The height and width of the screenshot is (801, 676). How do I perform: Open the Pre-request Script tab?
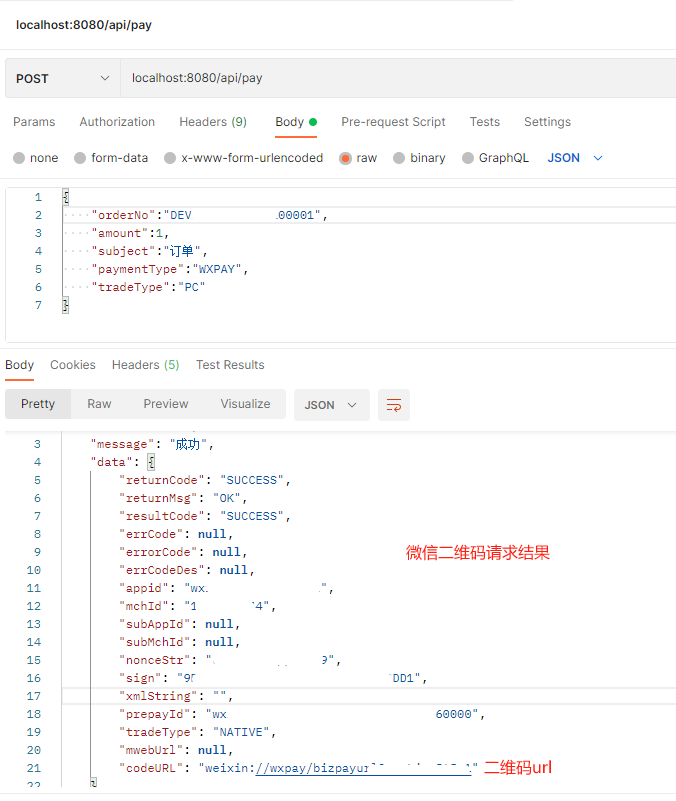pyautogui.click(x=393, y=122)
